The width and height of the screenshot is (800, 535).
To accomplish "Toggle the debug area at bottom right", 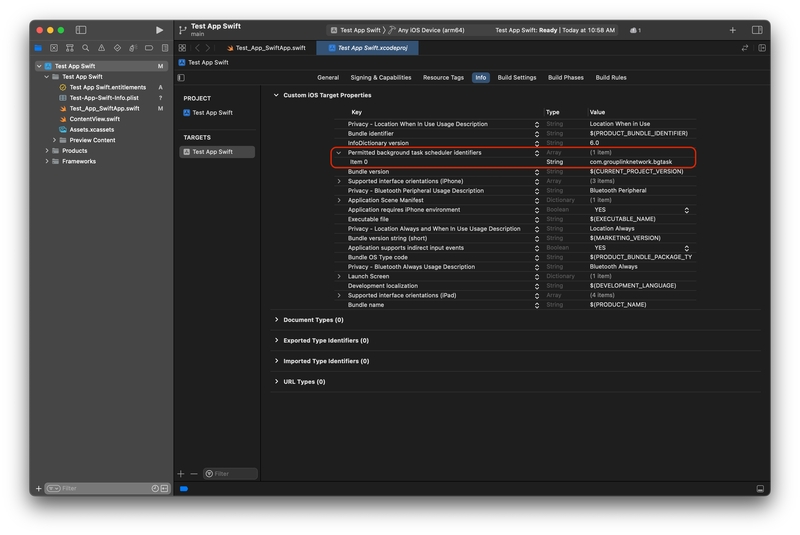I will coord(760,489).
